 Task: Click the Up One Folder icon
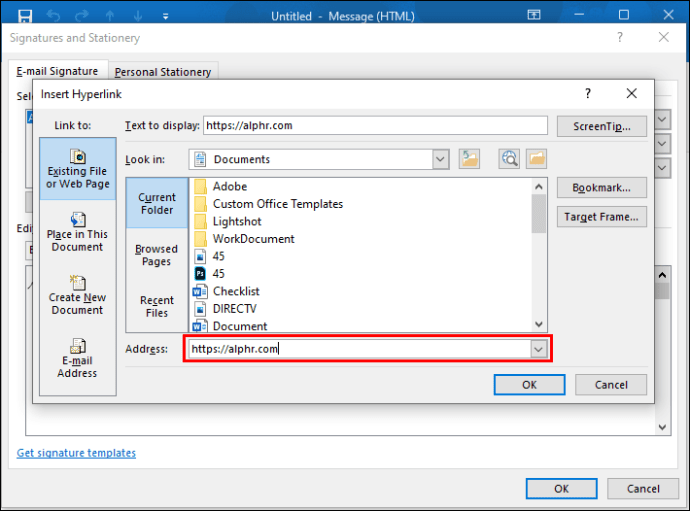[469, 159]
